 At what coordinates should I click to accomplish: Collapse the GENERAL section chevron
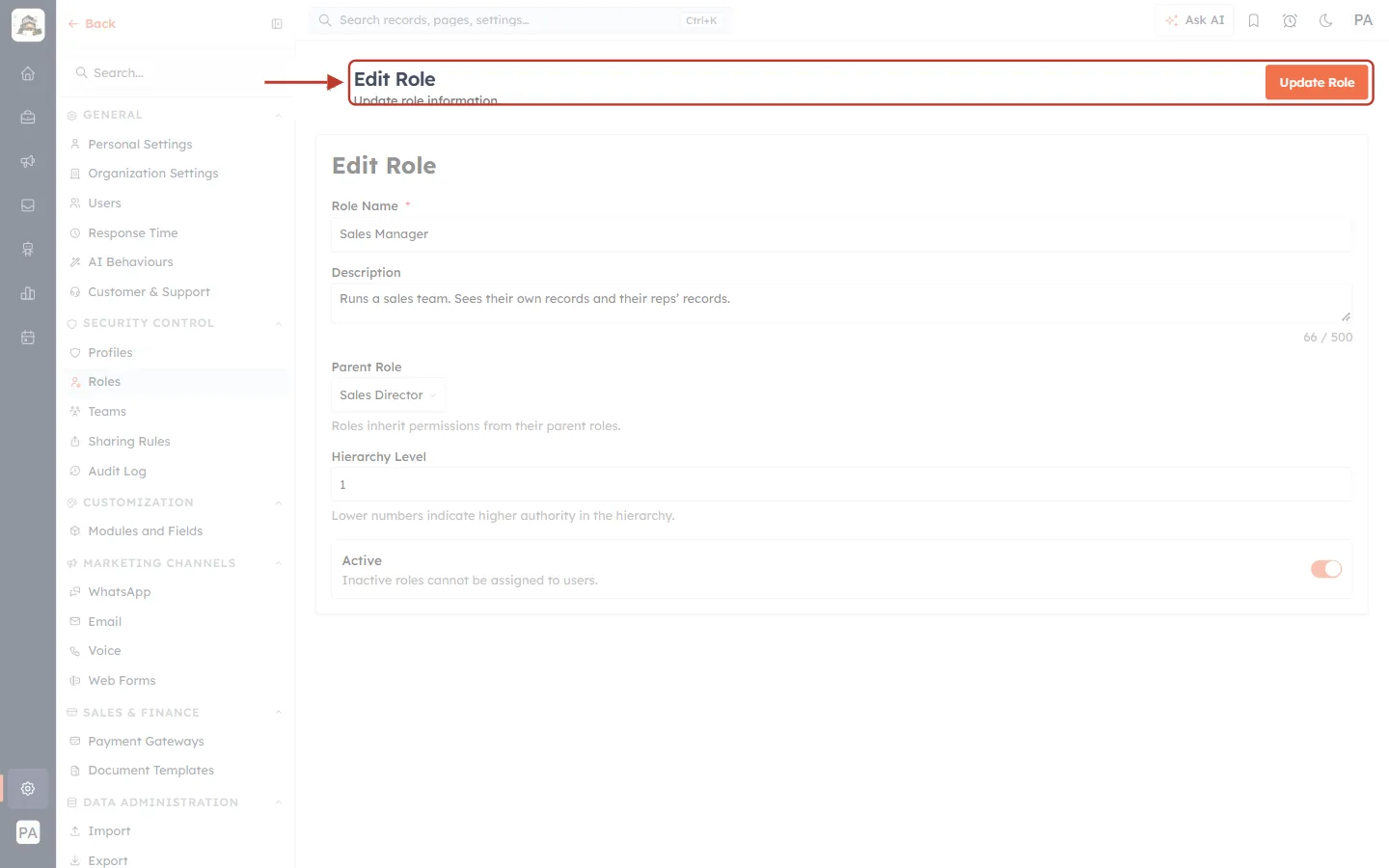278,116
